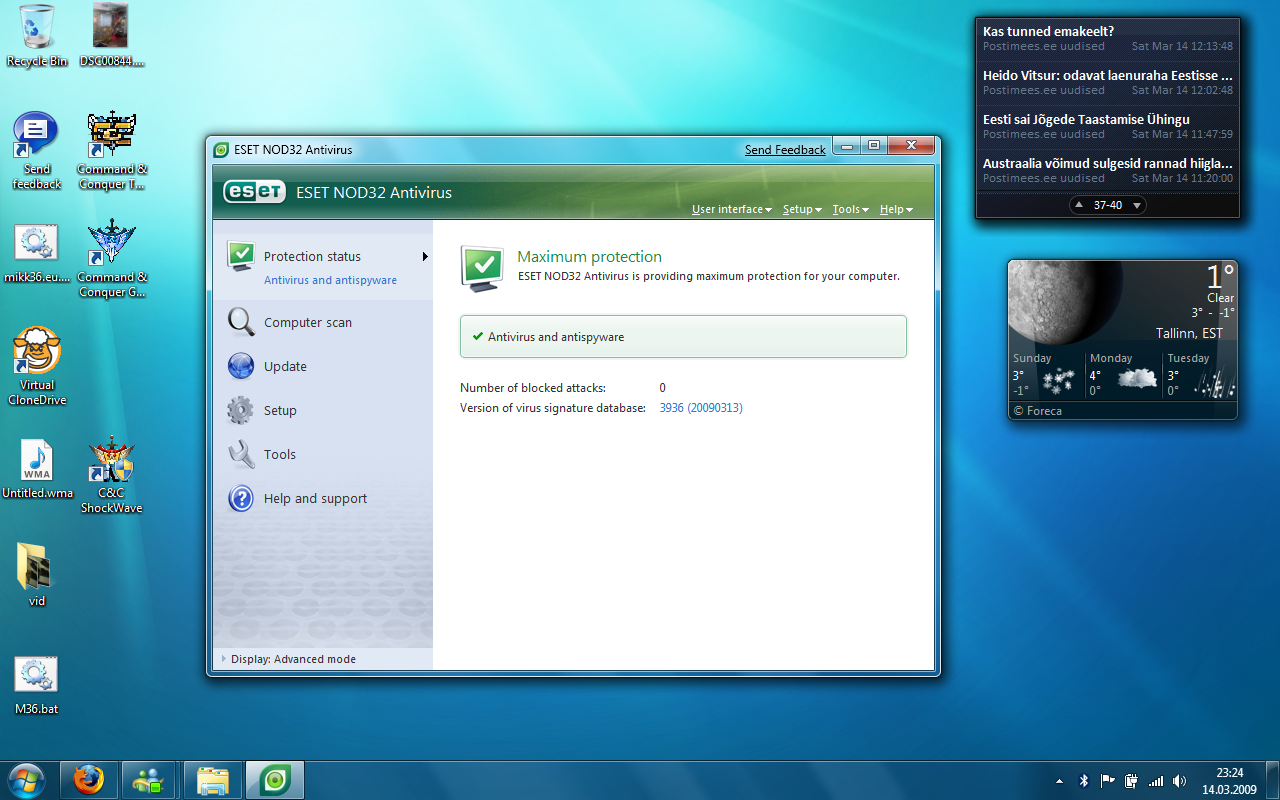
Task: Open Command & Conquer G... shortcut
Action: (112, 259)
